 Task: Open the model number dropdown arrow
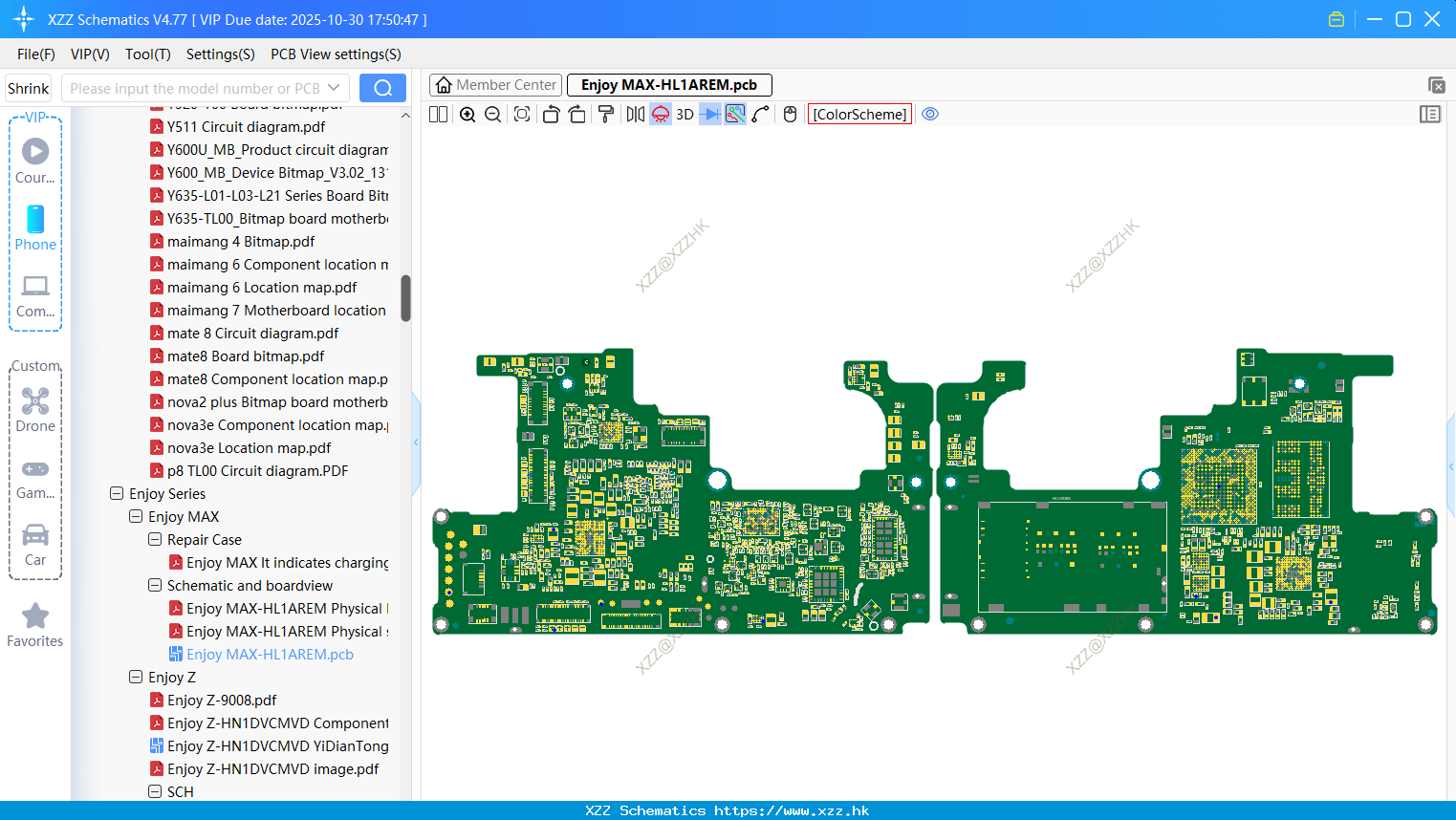[334, 88]
